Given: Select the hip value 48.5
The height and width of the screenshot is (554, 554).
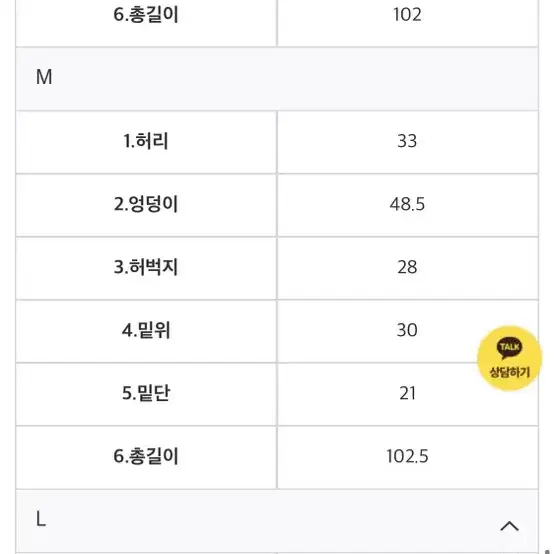Looking at the screenshot, I should 407,204.
